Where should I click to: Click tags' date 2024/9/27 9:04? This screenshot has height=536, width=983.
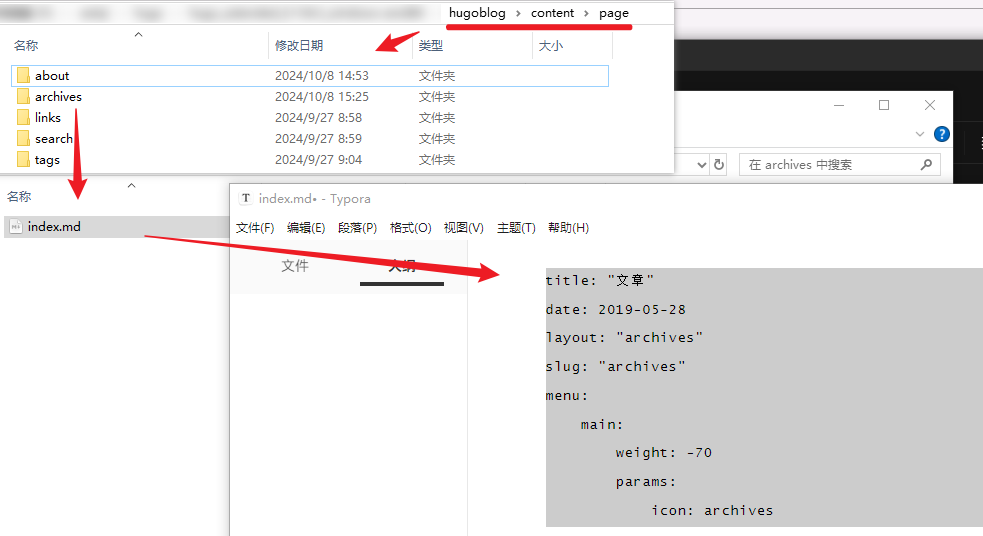[x=318, y=160]
